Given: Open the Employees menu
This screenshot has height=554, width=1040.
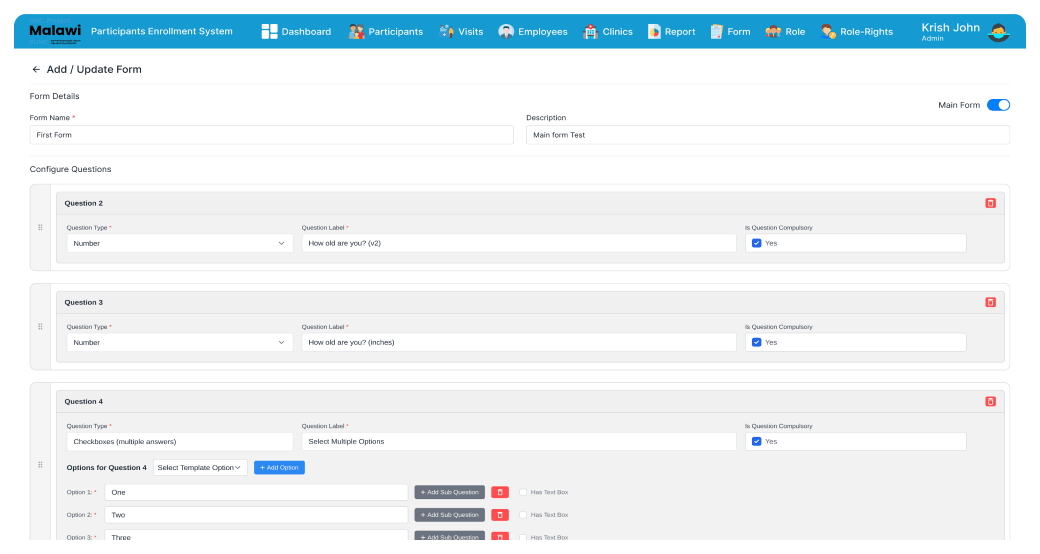Looking at the screenshot, I should [533, 31].
